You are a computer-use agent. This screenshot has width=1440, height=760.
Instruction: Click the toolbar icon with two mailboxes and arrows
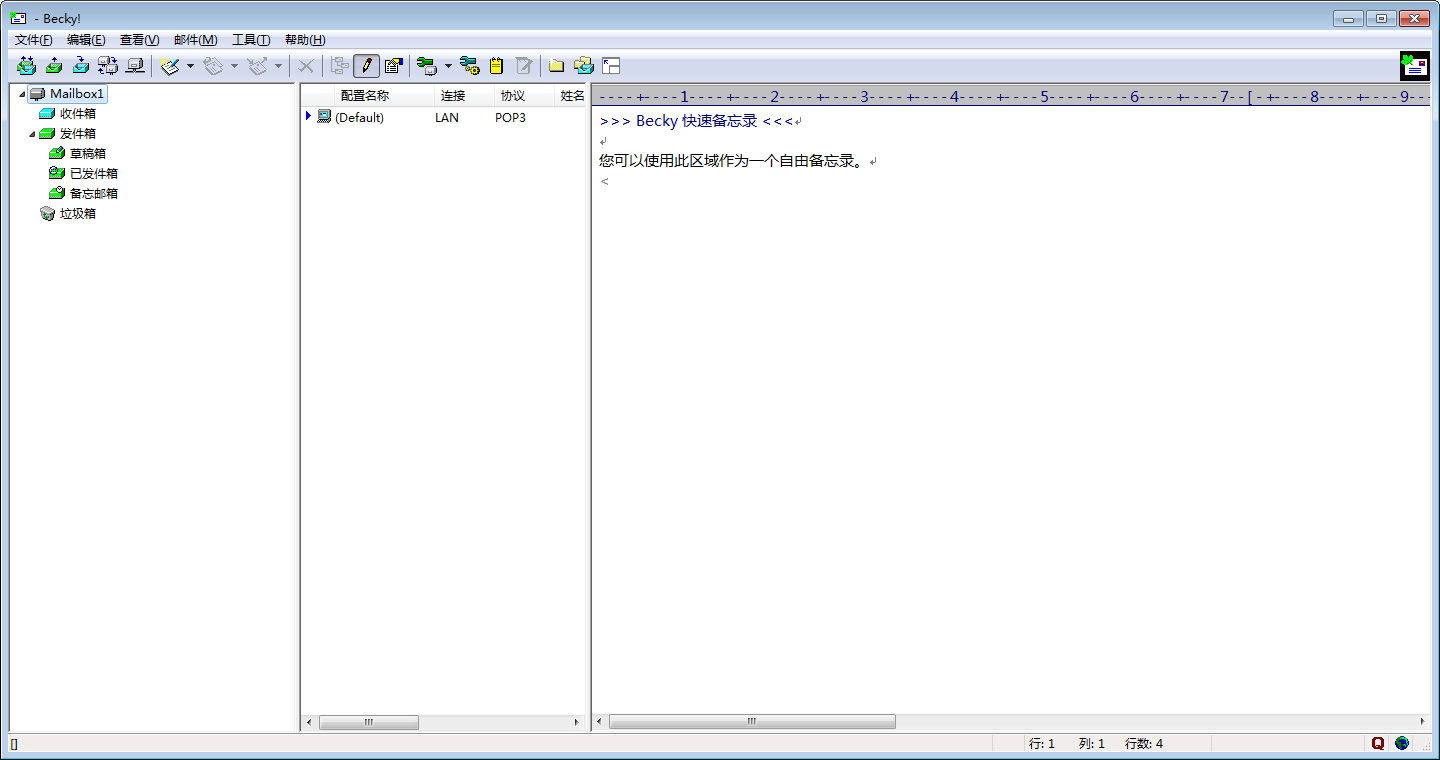[x=108, y=66]
